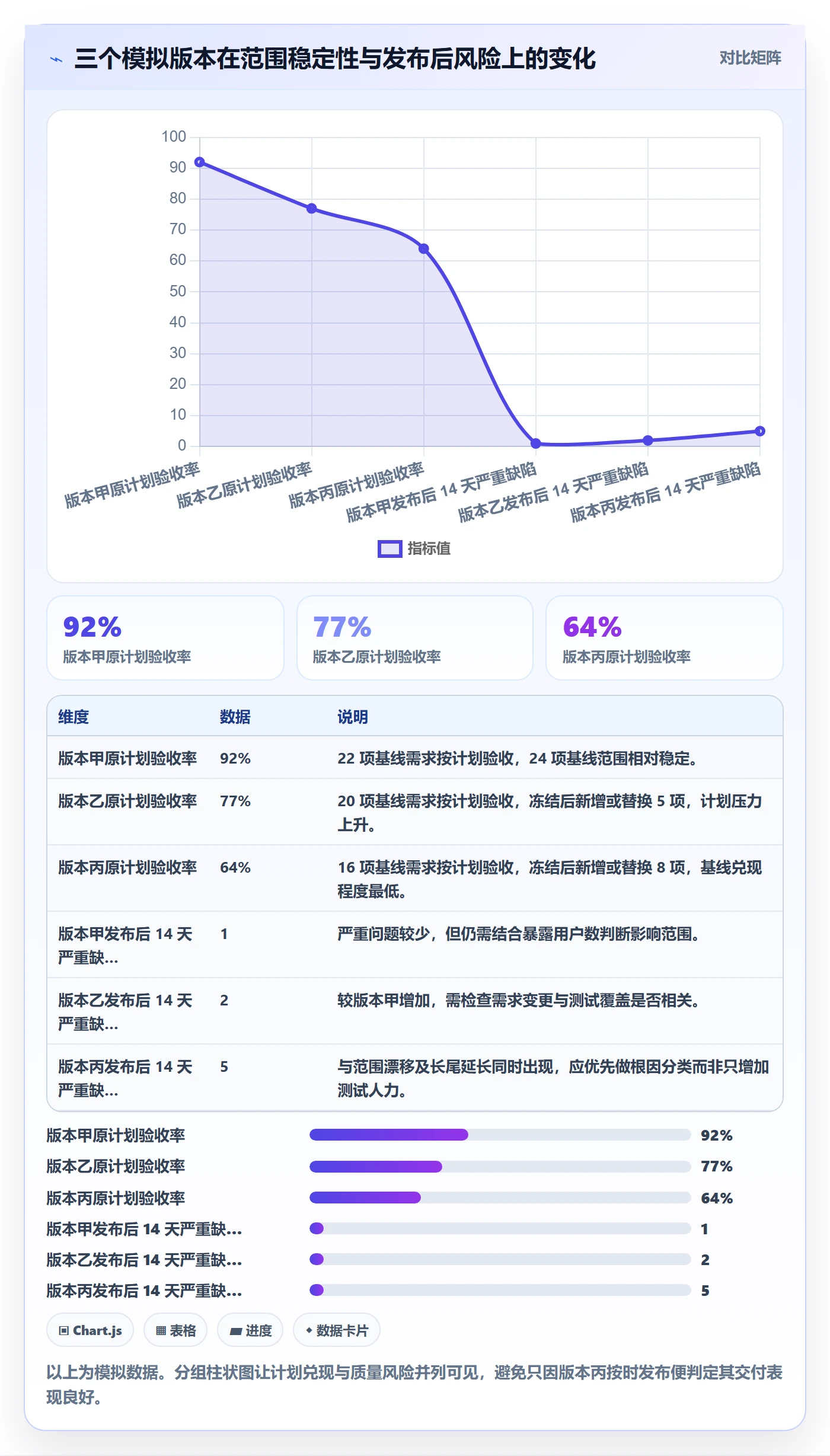This screenshot has width=830, height=1456.
Task: Open the 92% 版本甲 data card
Action: [165, 638]
